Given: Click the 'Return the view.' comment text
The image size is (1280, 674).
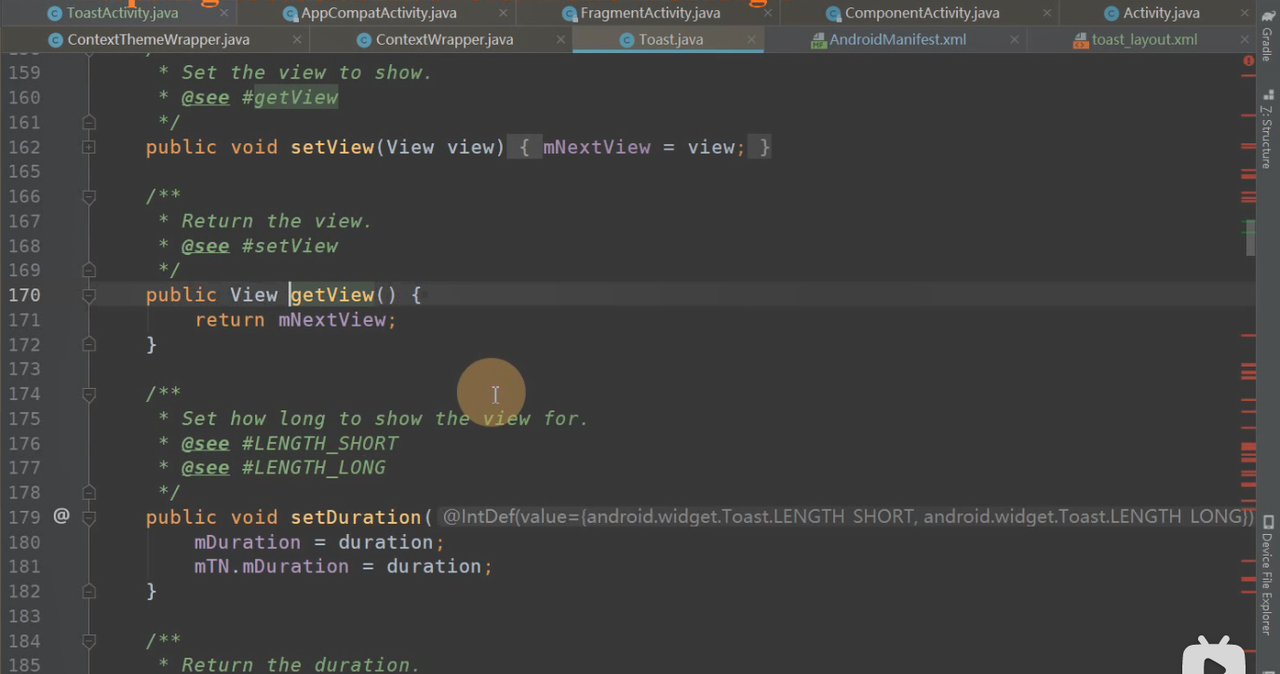Looking at the screenshot, I should [277, 221].
